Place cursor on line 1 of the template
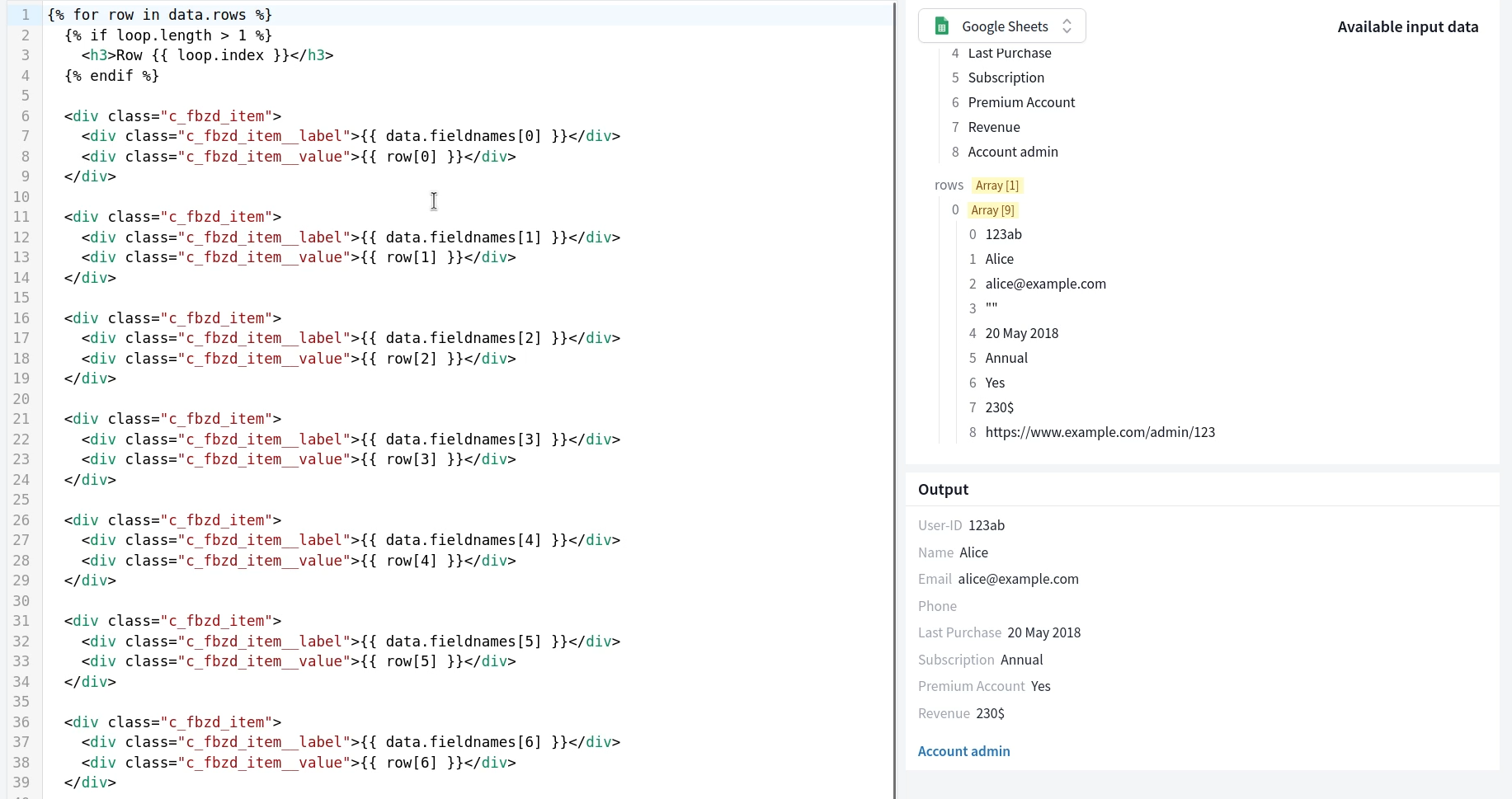This screenshot has height=799, width=1512. (157, 14)
